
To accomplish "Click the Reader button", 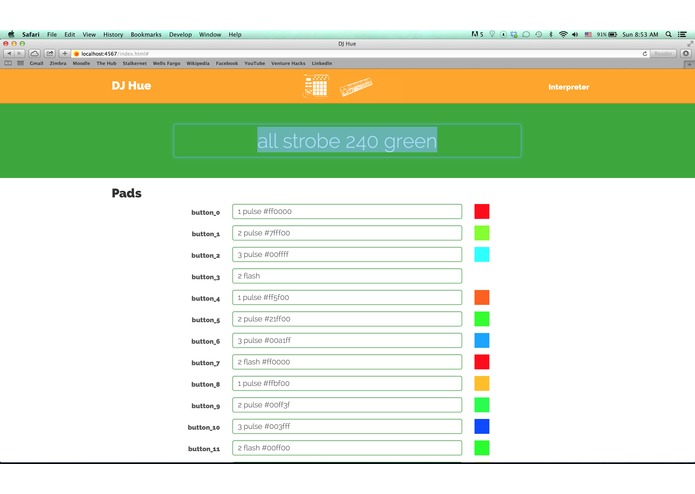I will click(664, 54).
